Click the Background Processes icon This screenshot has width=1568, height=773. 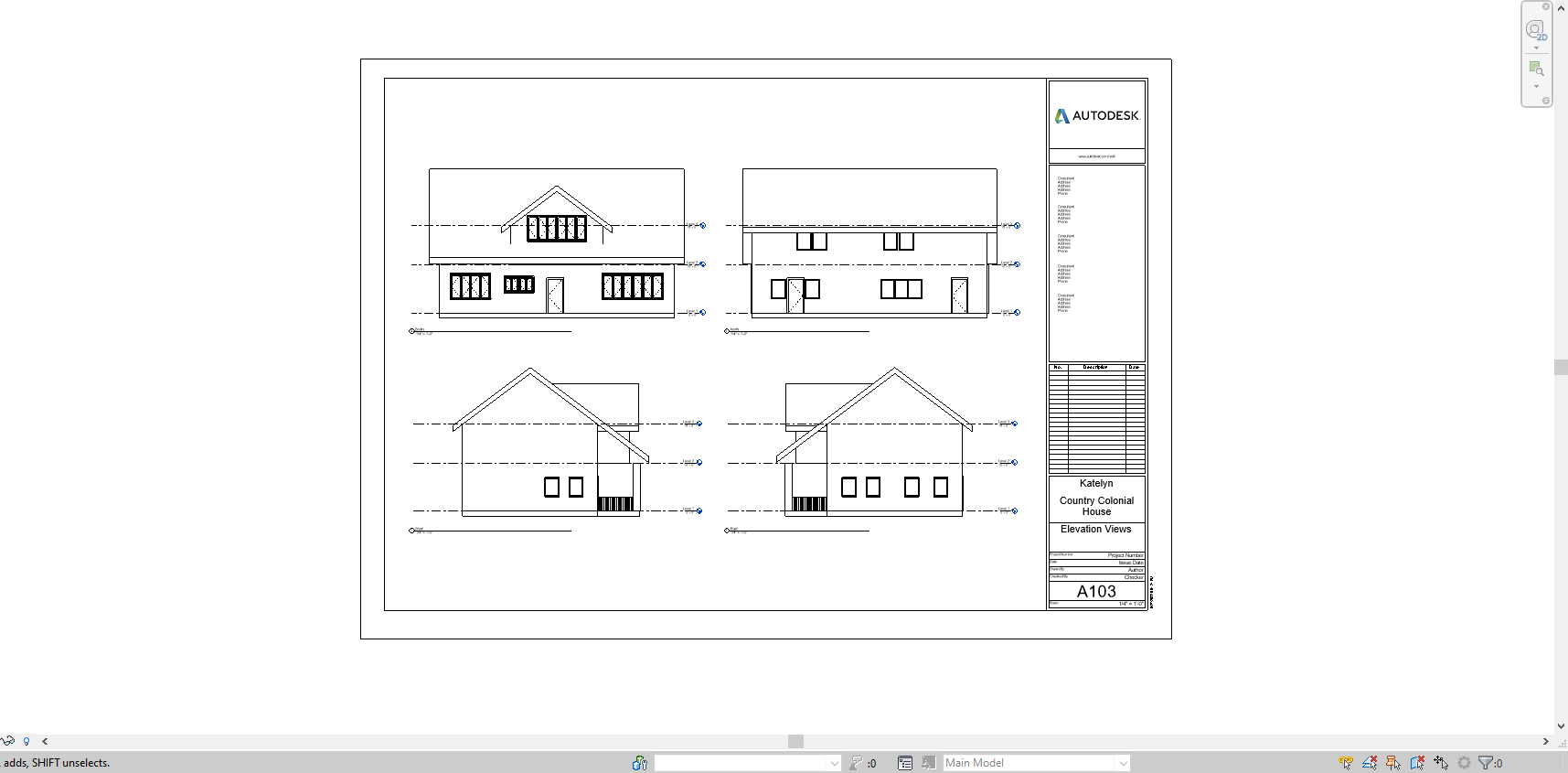pos(1464,763)
